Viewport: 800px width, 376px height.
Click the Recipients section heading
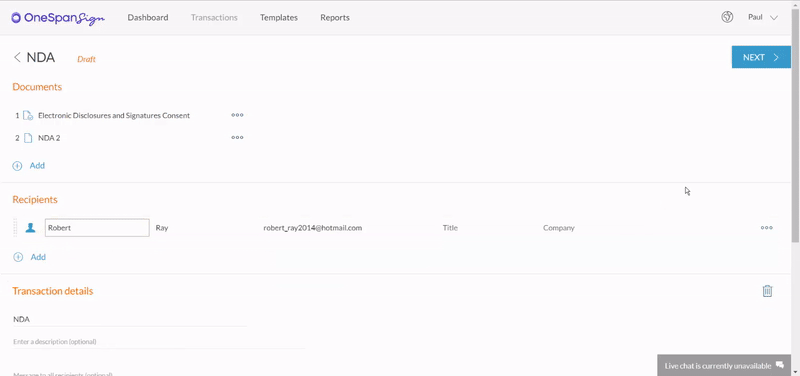pos(35,199)
